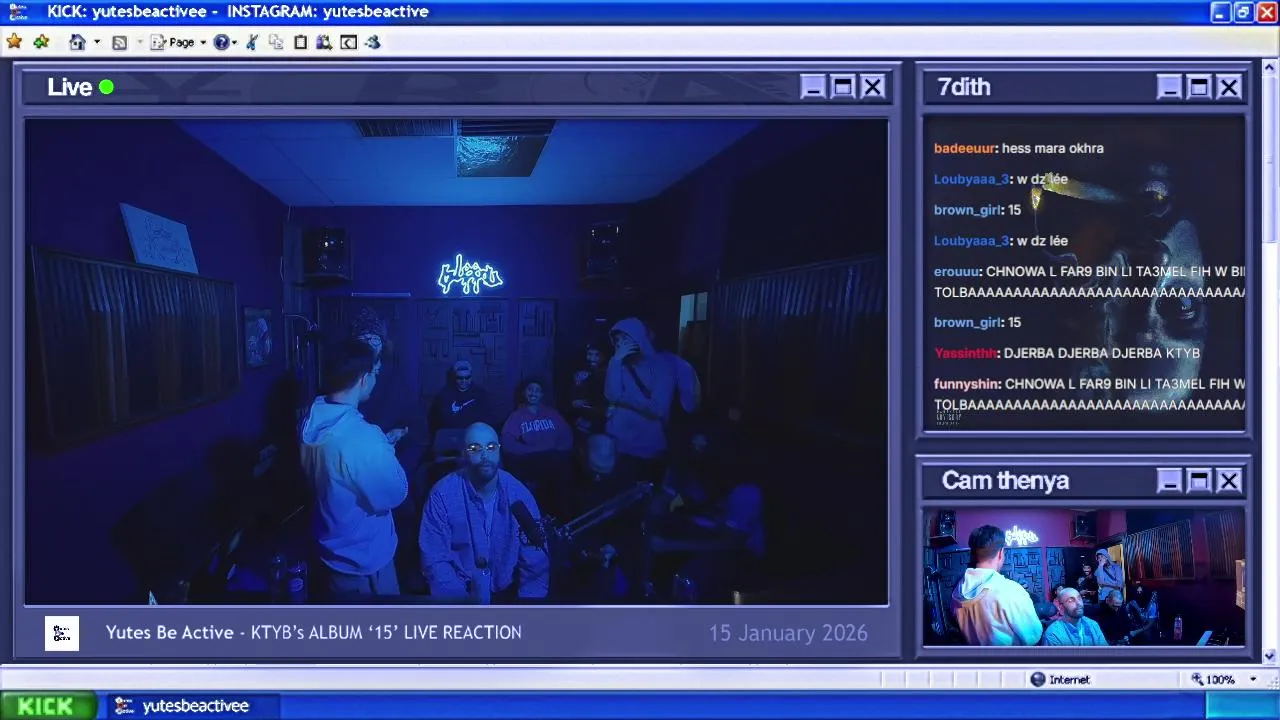The width and height of the screenshot is (1280, 720).
Task: Minimize the Cam thenya panel
Action: tap(1169, 481)
